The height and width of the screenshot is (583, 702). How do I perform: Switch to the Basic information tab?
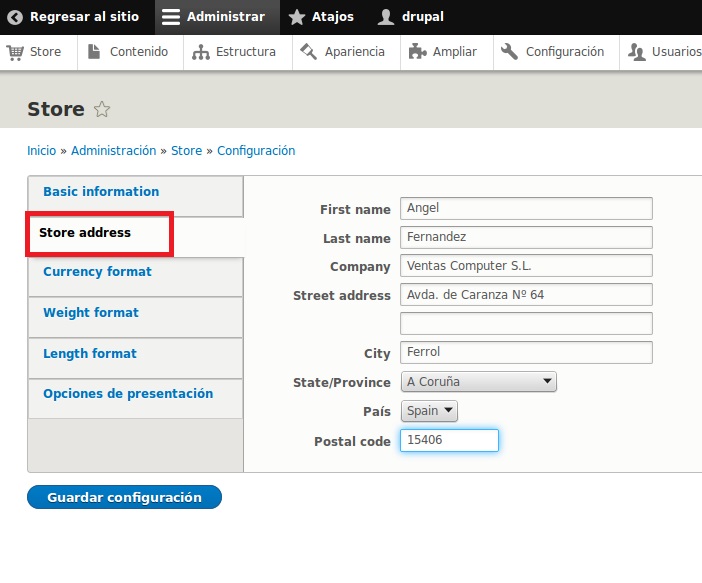[x=101, y=192]
